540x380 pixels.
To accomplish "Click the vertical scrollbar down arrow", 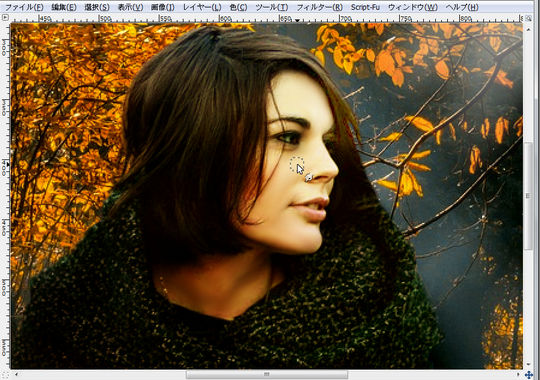I will (528, 364).
